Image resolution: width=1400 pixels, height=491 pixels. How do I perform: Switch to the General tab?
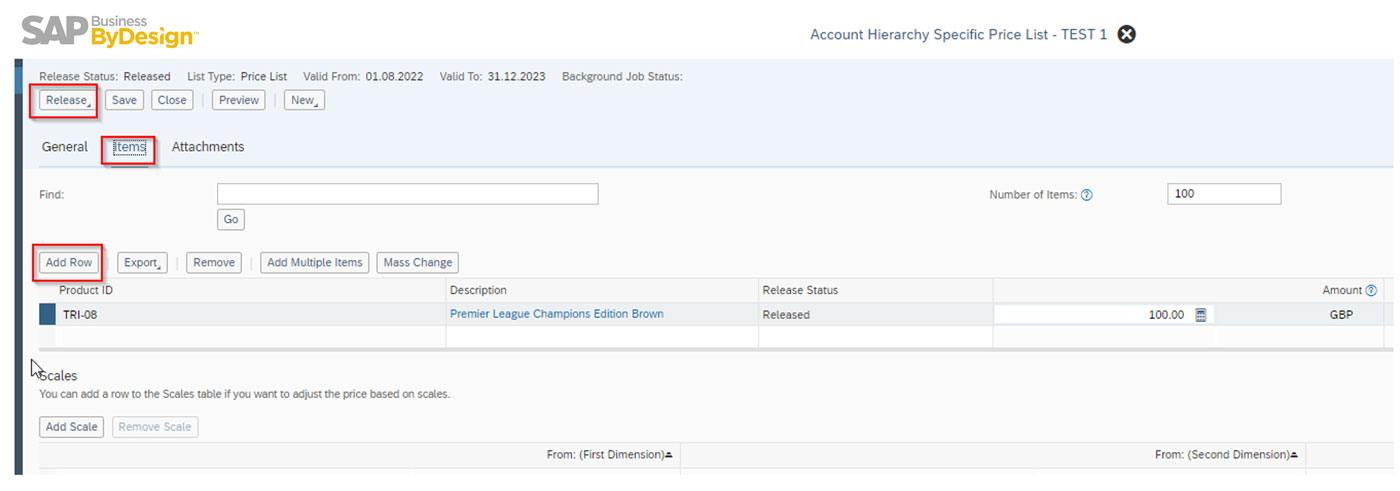coord(65,147)
